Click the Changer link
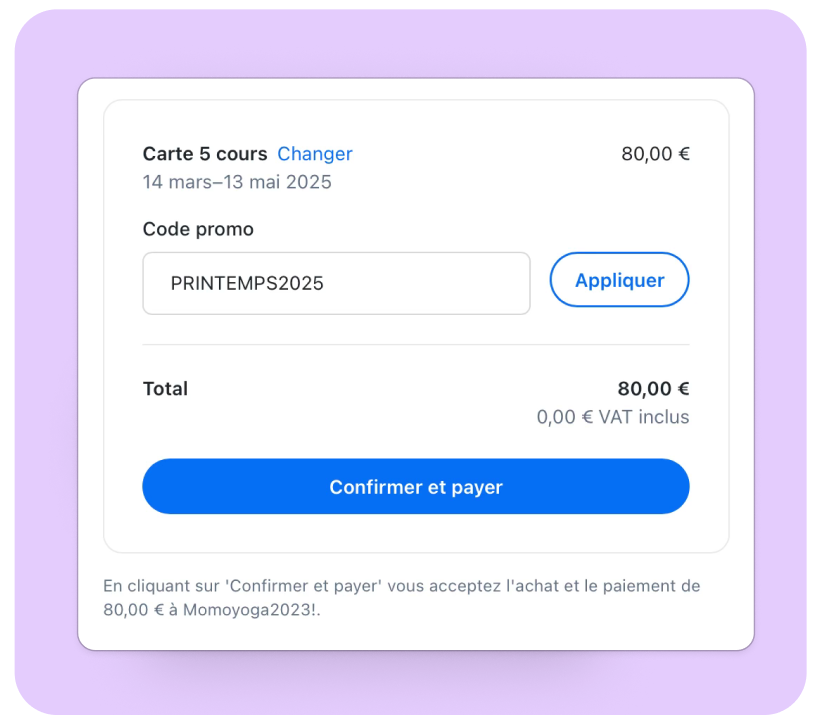This screenshot has height=726, width=820. [x=315, y=154]
